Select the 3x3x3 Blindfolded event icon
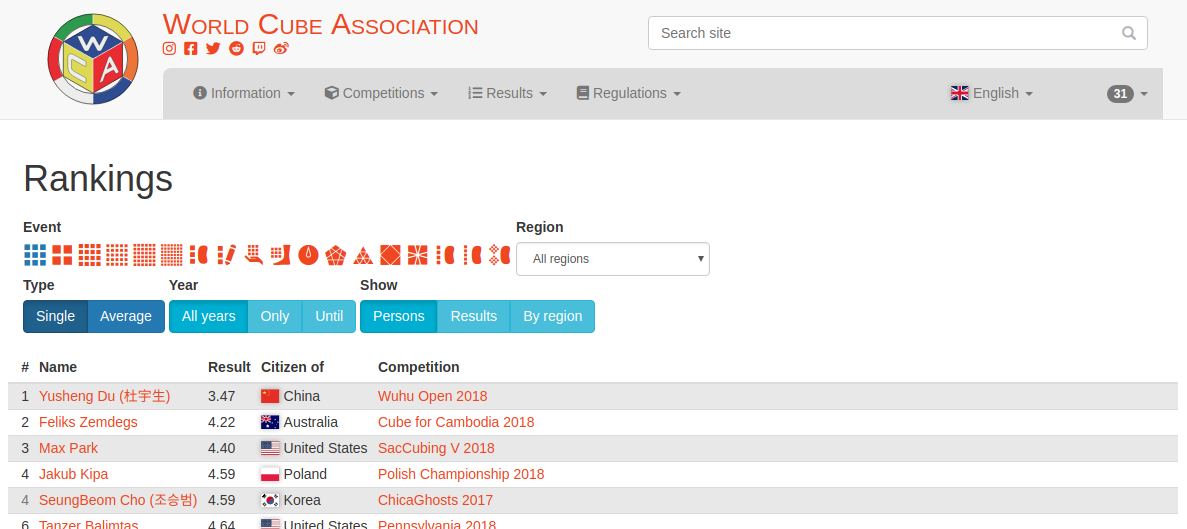The image size is (1187, 529). tap(198, 255)
